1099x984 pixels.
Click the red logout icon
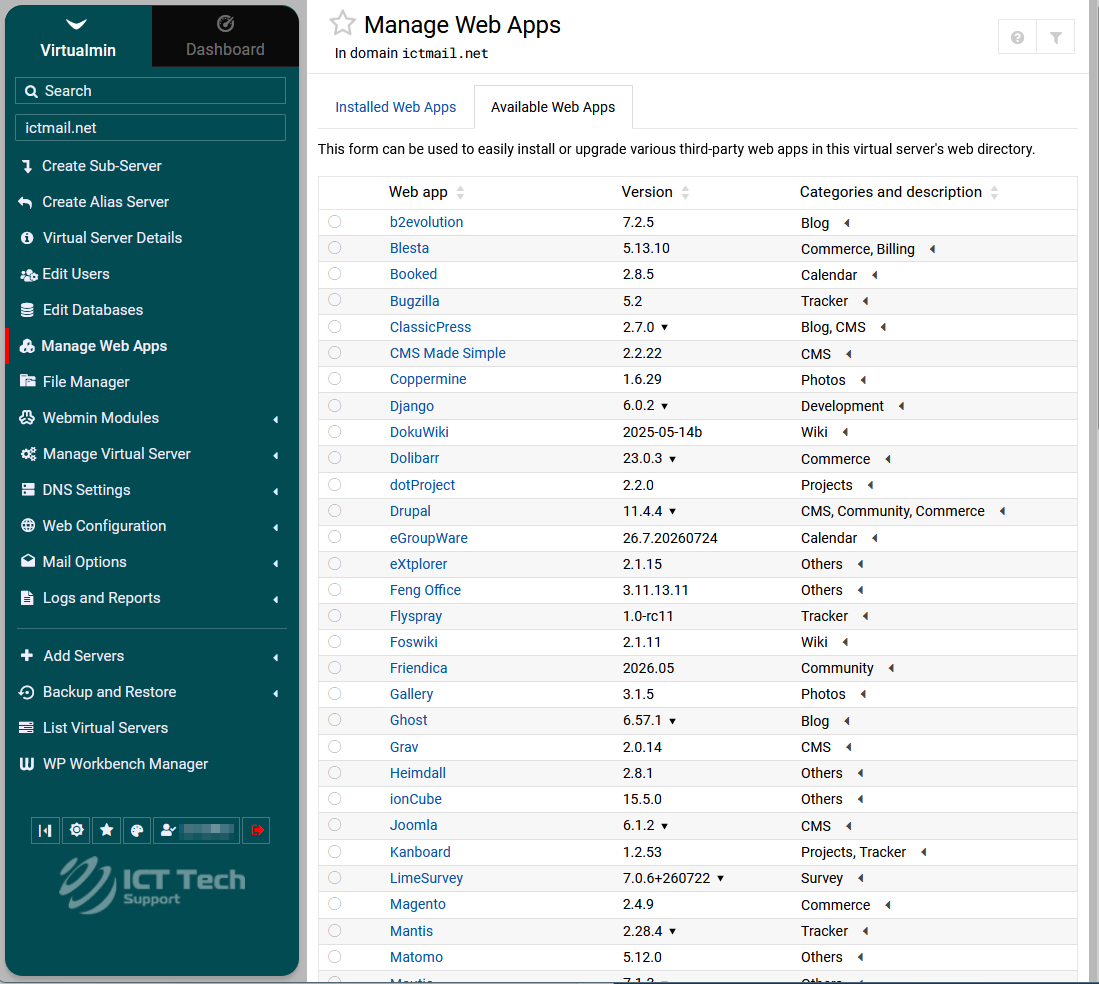[x=257, y=831]
